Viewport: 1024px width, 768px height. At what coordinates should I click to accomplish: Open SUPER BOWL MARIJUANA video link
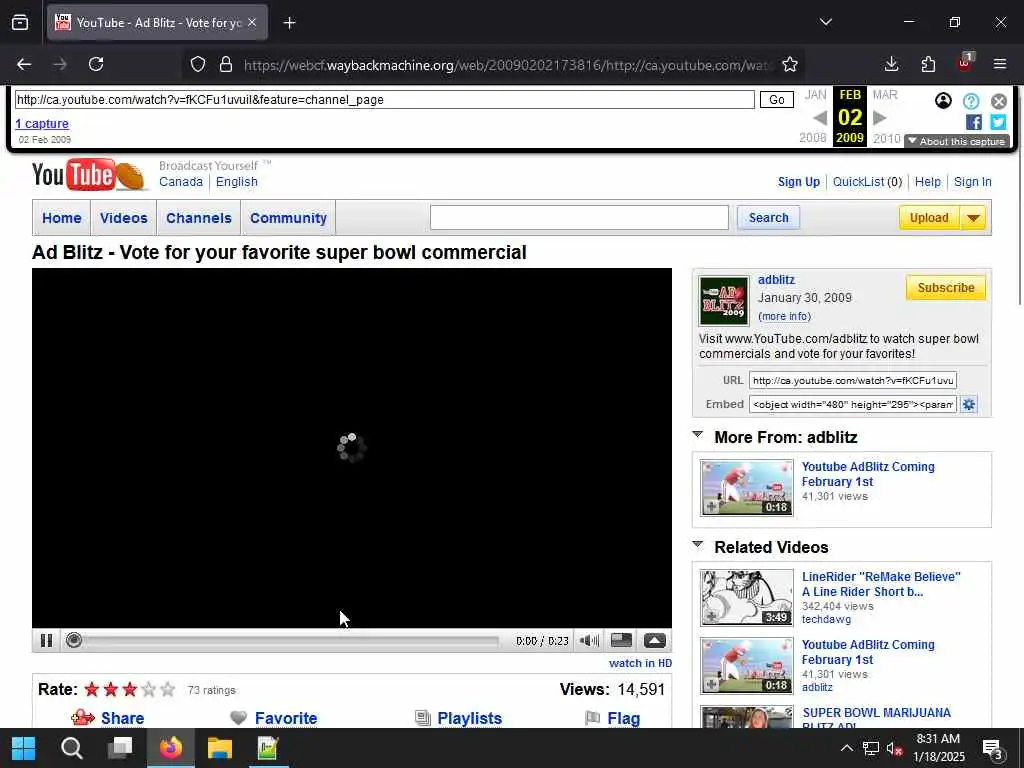[x=876, y=718]
